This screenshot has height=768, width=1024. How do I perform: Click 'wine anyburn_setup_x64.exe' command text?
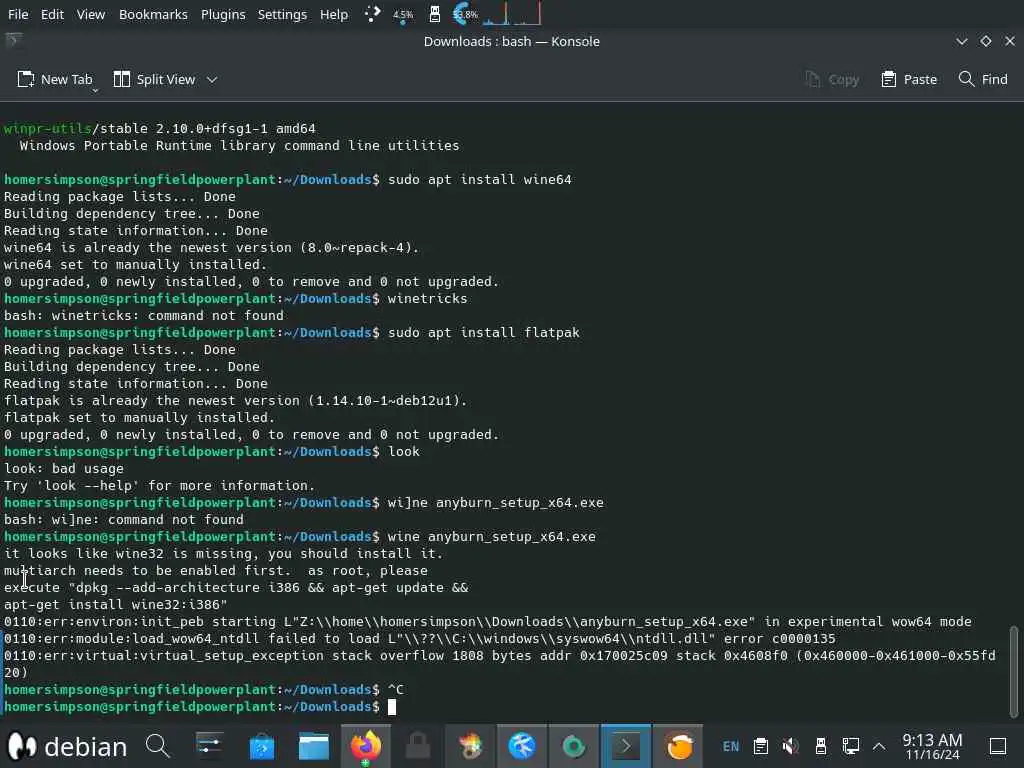coord(491,536)
